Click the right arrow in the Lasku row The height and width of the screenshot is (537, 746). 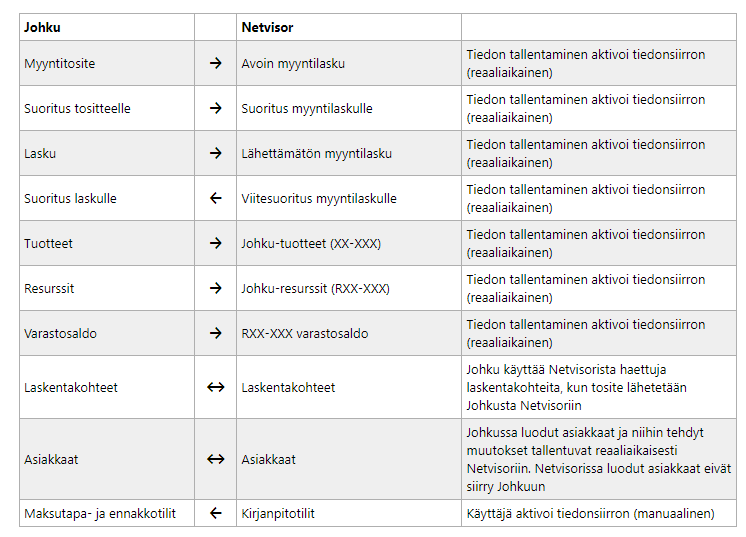point(216,153)
